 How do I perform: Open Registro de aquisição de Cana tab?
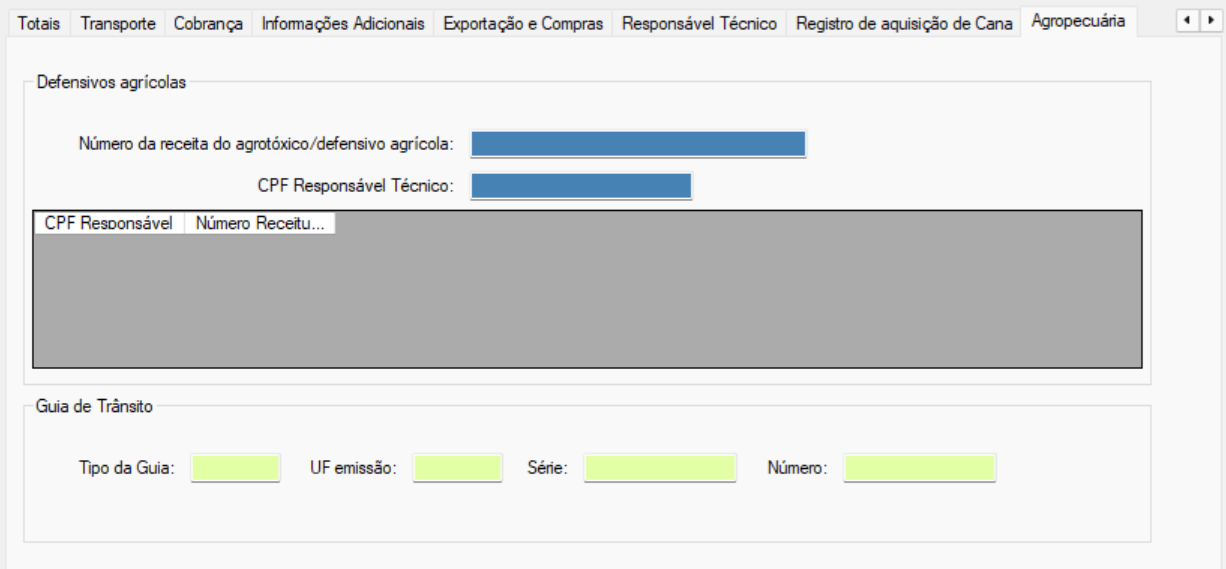[x=904, y=24]
